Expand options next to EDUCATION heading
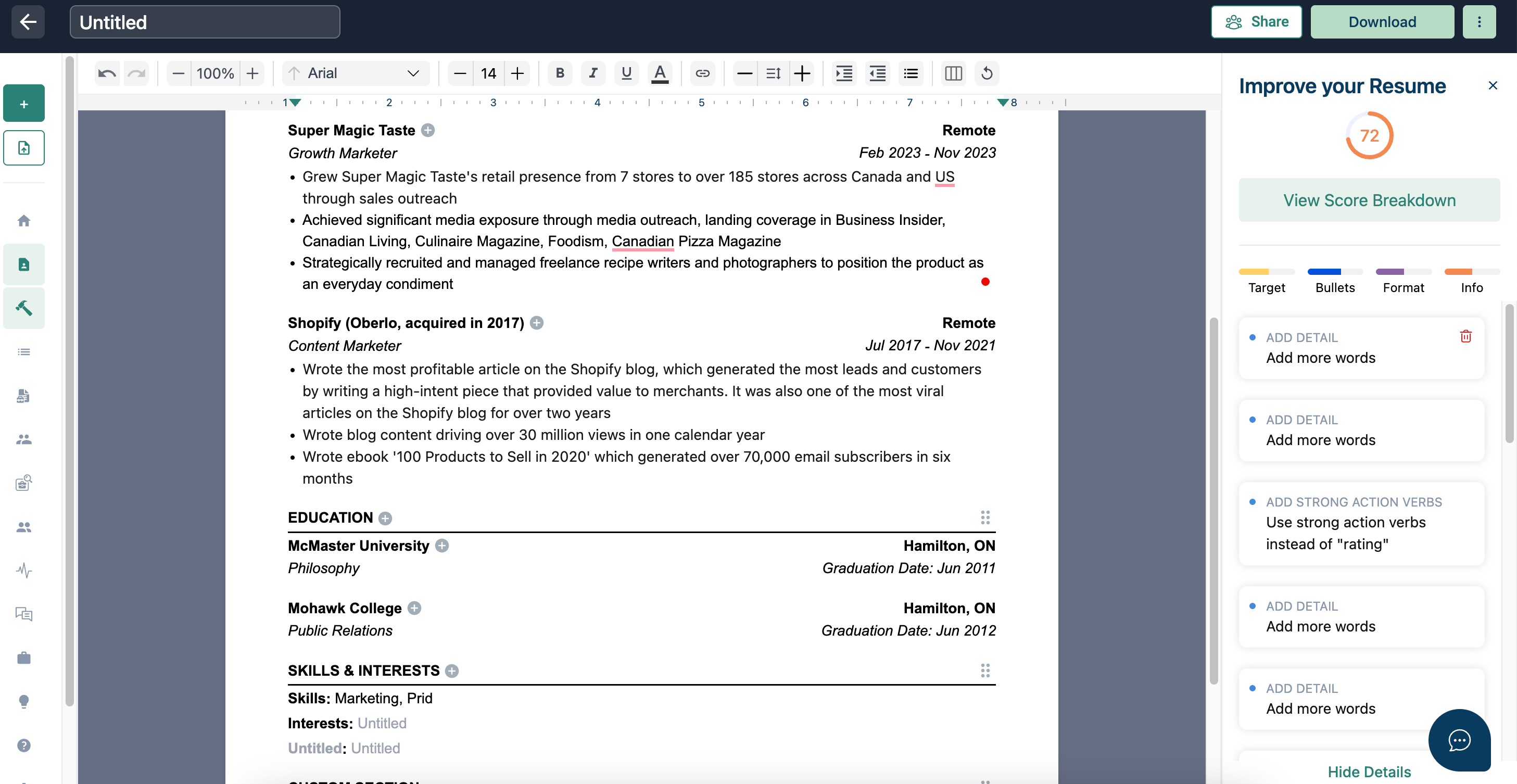Screen dimensions: 1517x784 click(385, 518)
